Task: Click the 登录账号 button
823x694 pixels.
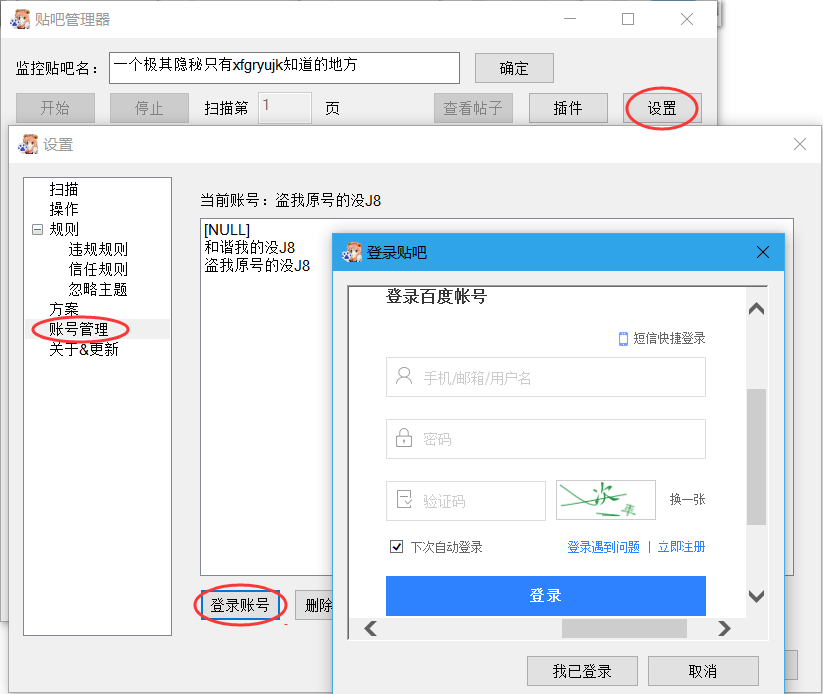Action: [x=240, y=605]
